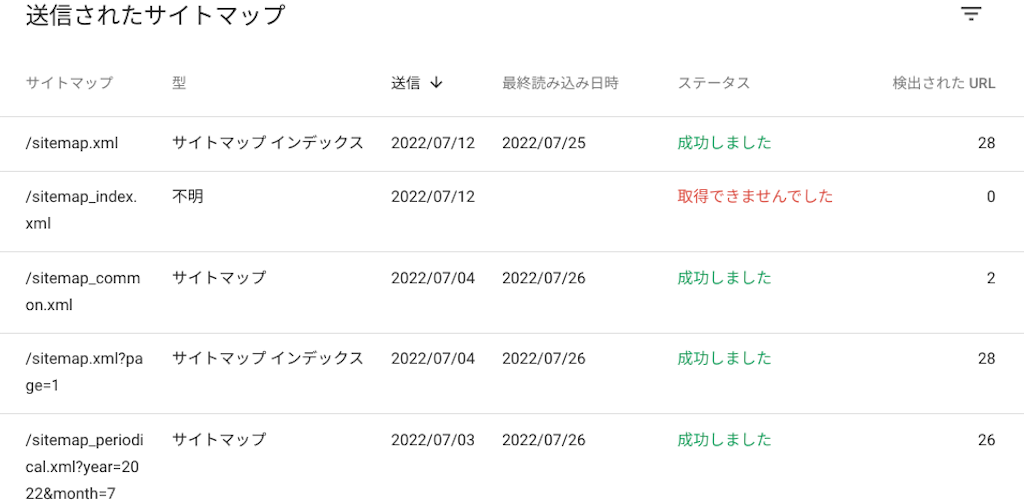This screenshot has width=1024, height=500.
Task: Select 2022/07/25 last read date
Action: point(543,144)
